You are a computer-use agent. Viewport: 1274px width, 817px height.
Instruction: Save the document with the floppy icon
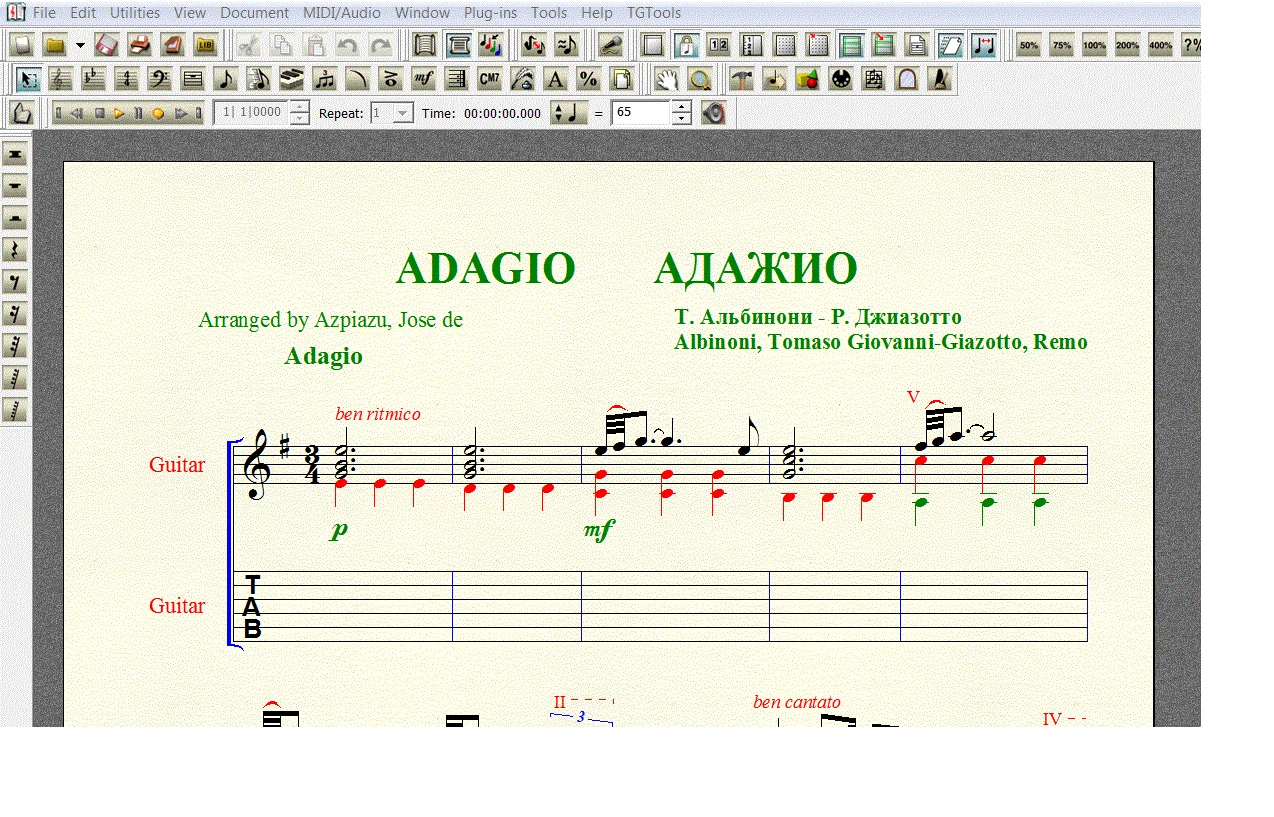tap(107, 45)
